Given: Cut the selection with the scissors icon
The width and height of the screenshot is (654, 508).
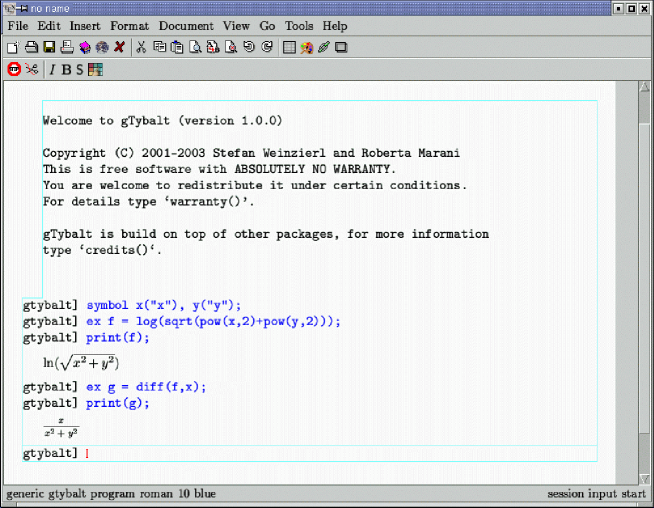Looking at the screenshot, I should click(x=142, y=47).
